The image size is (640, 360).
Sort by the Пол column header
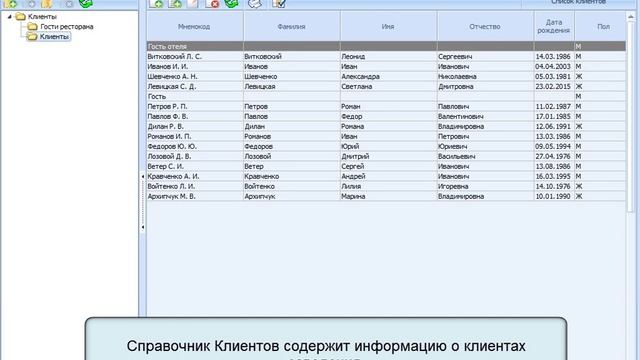(x=600, y=26)
